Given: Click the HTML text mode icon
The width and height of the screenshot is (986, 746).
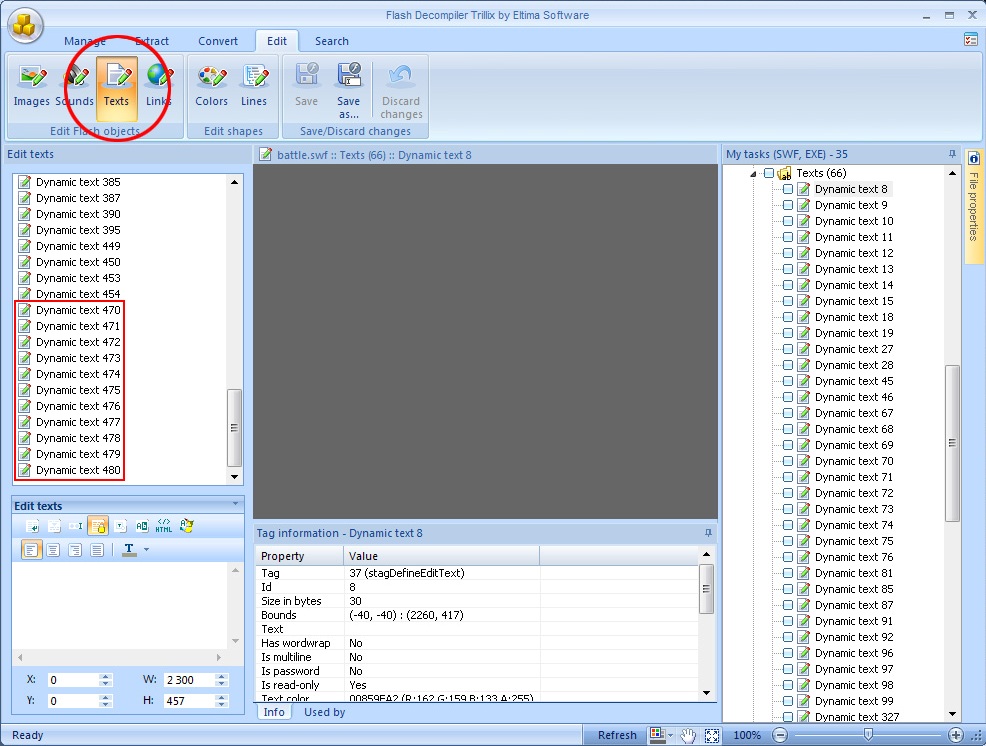Looking at the screenshot, I should pos(164,525).
